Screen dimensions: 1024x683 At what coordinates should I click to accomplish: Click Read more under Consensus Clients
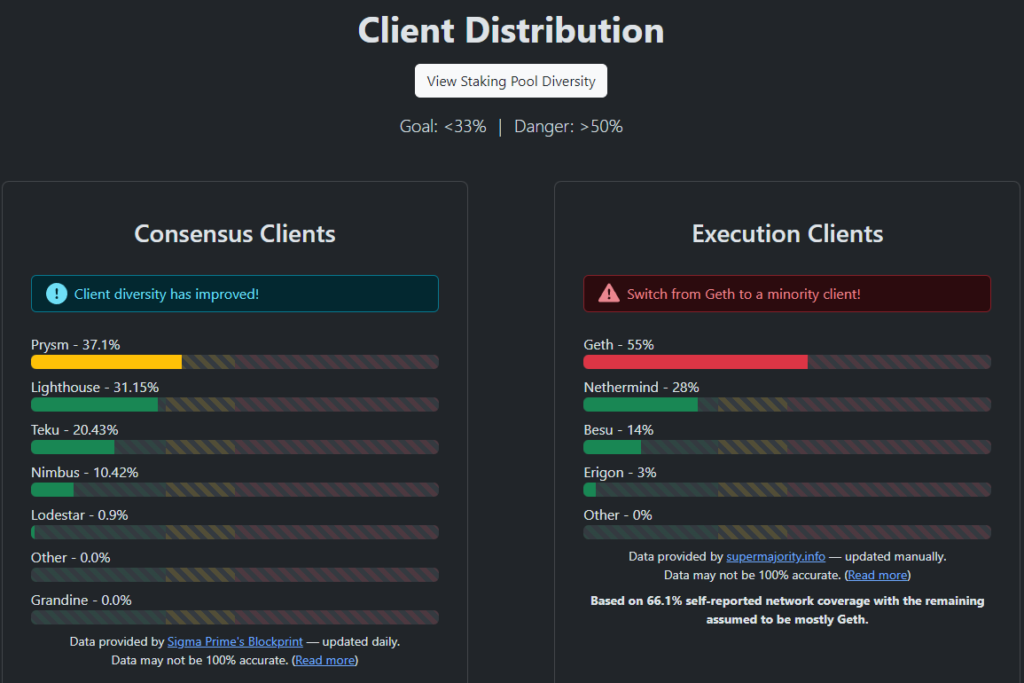[324, 660]
